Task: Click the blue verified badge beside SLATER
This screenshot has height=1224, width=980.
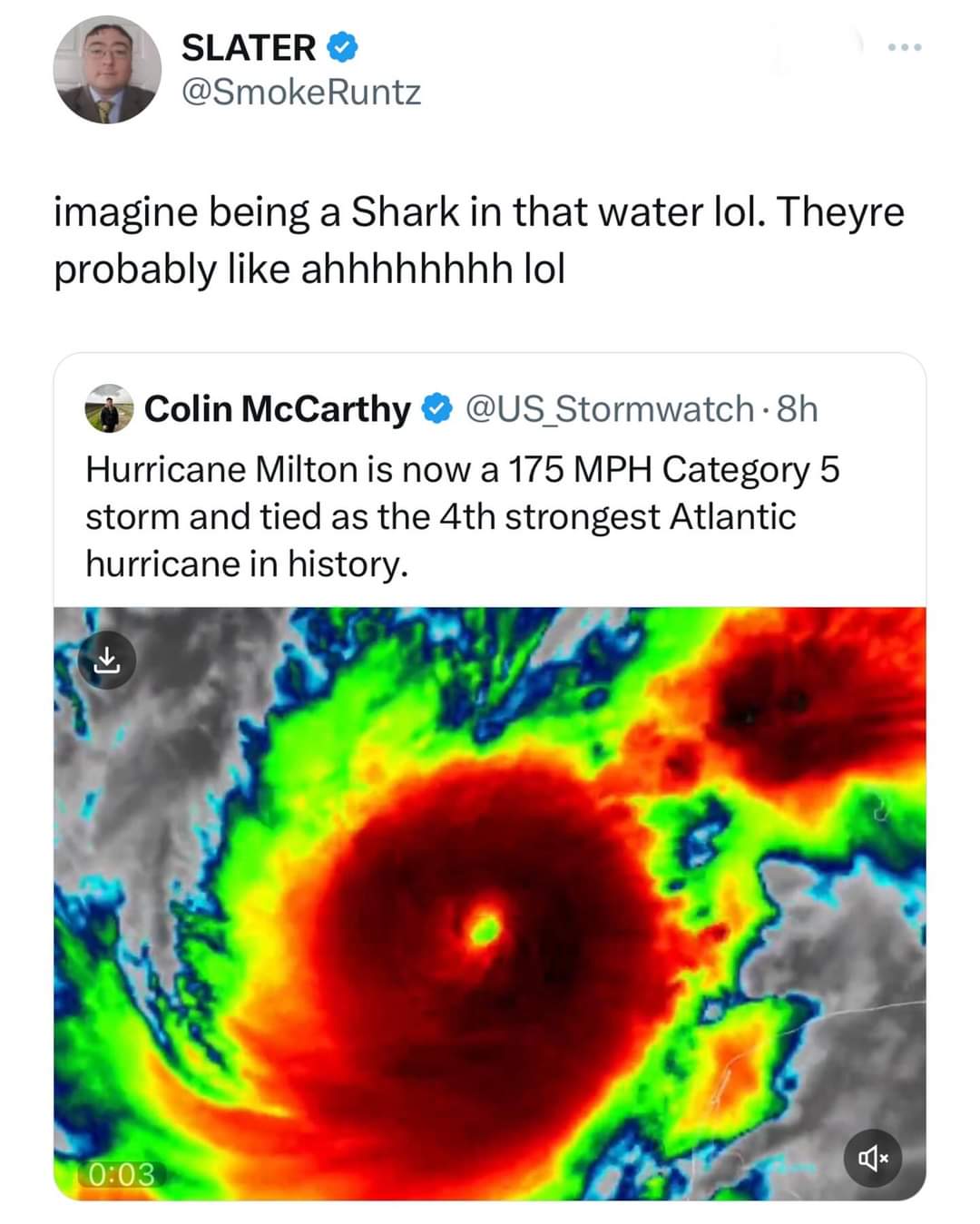Action: pyautogui.click(x=342, y=48)
